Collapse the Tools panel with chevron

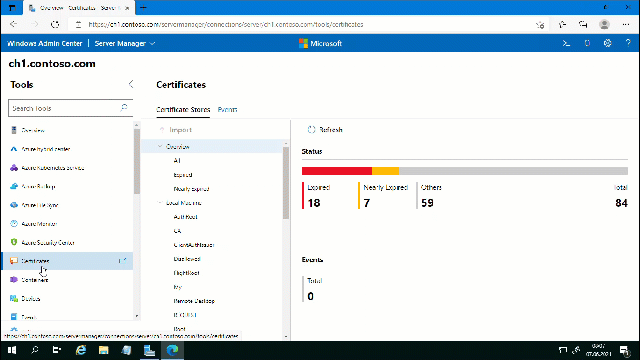pyautogui.click(x=131, y=84)
